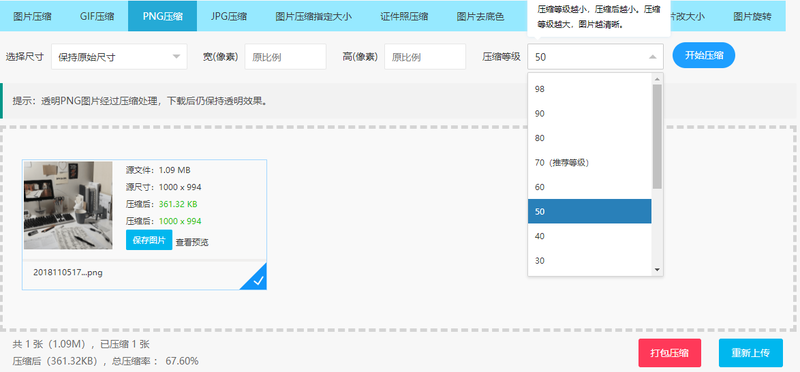The width and height of the screenshot is (800, 372).
Task: Click the arrow of 保持原始尺寸 dropdown
Action: 177,57
